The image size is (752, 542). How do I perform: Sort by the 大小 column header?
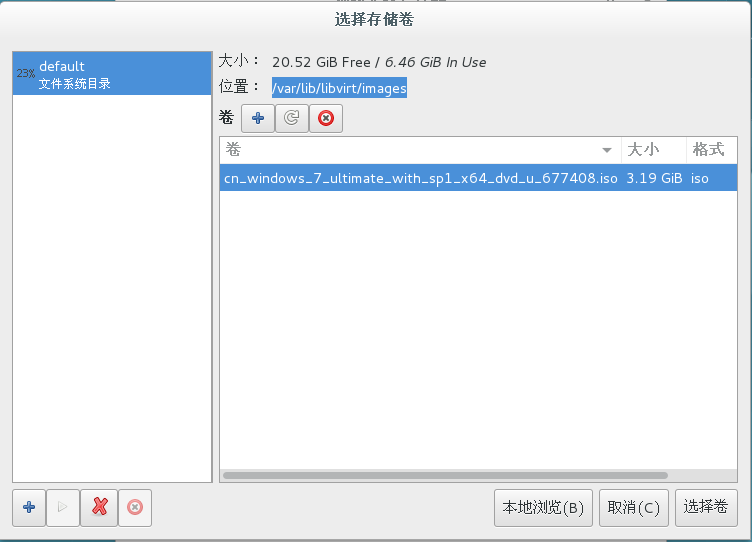point(654,150)
